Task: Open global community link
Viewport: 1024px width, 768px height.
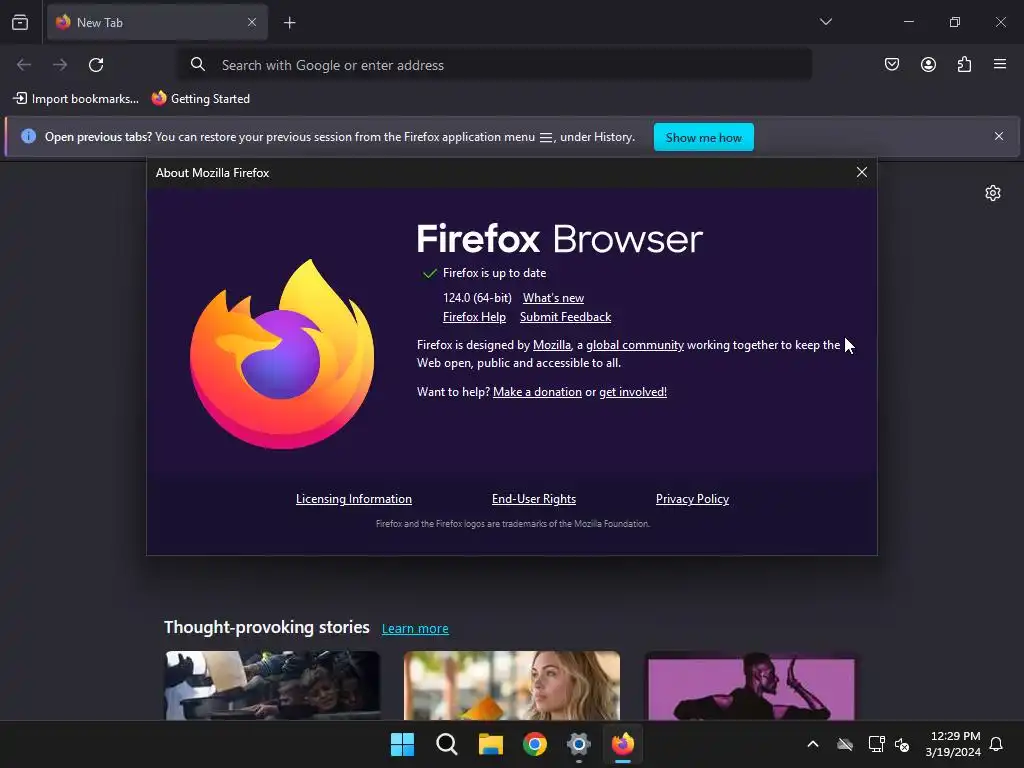Action: pyautogui.click(x=635, y=345)
